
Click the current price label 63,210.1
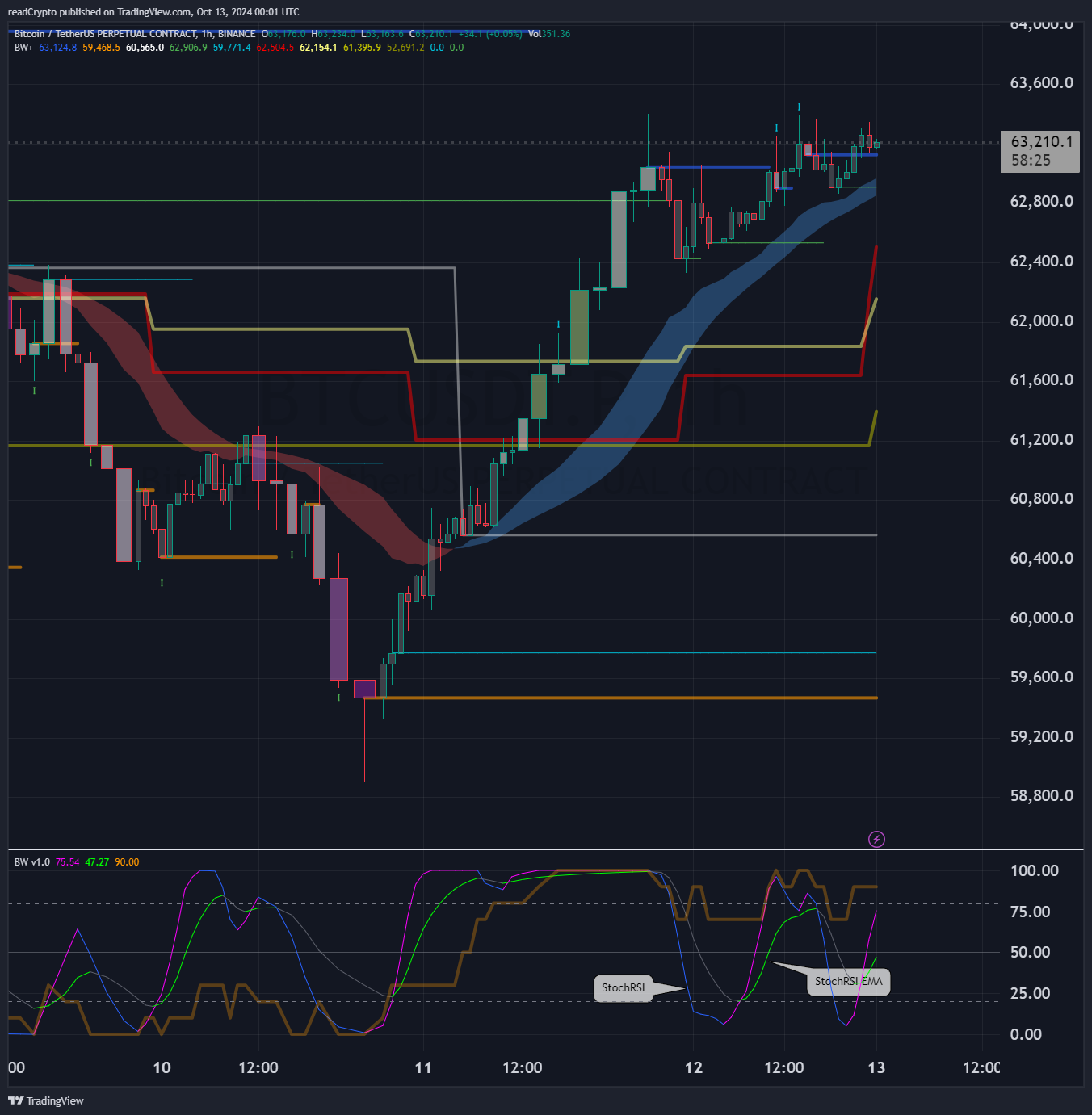[x=1042, y=142]
